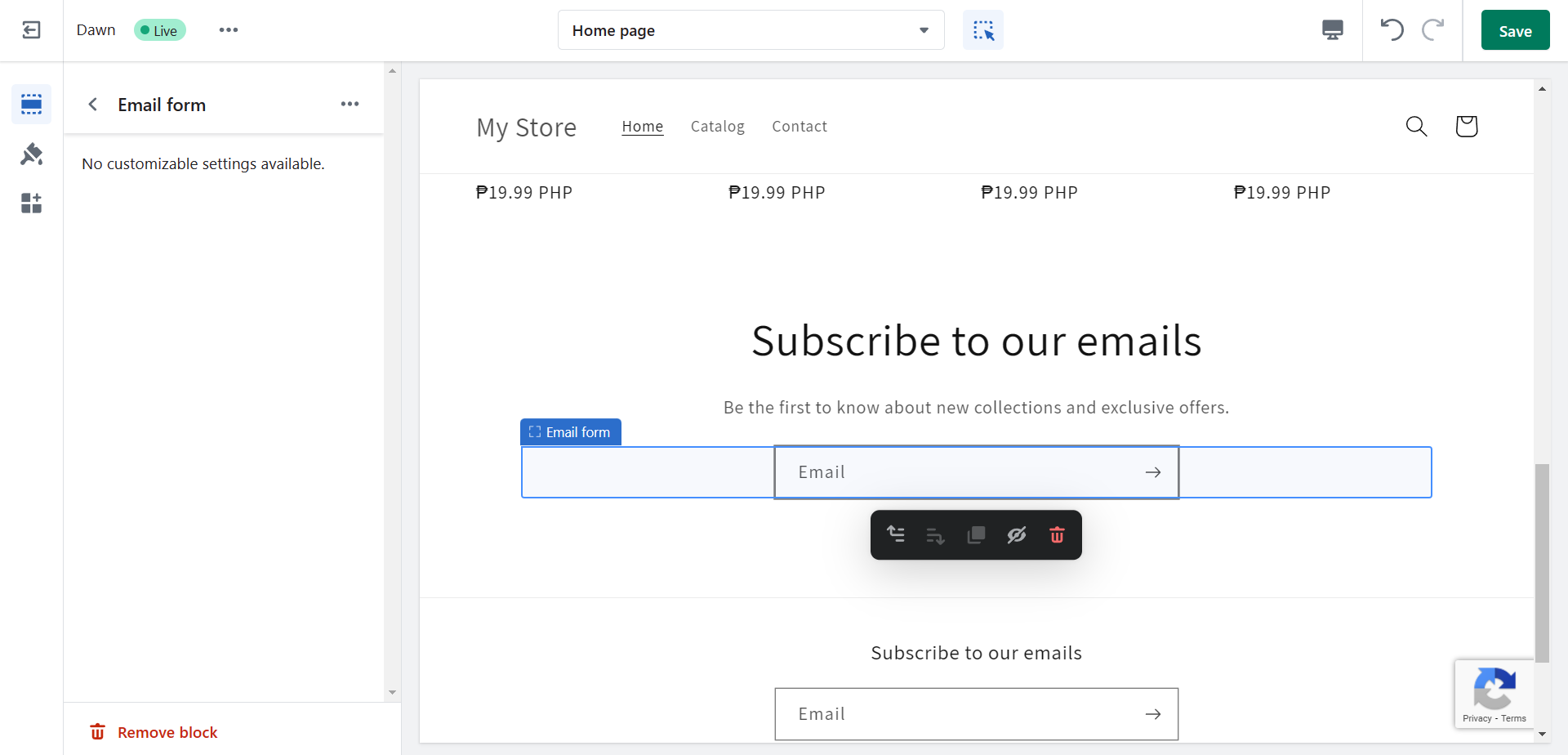Image resolution: width=1568 pixels, height=755 pixels.
Task: Save the theme changes
Action: pos(1515,30)
